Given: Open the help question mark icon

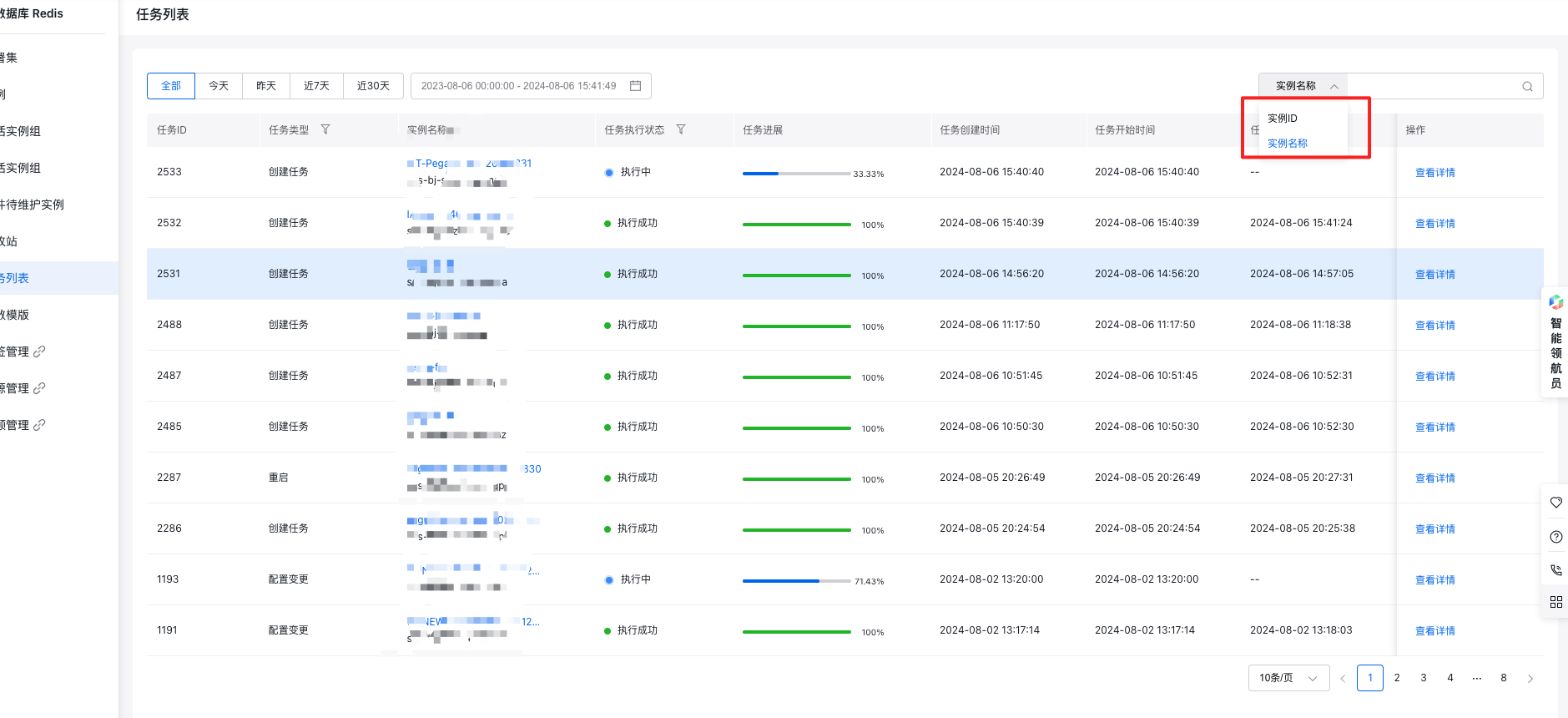Looking at the screenshot, I should [1555, 537].
